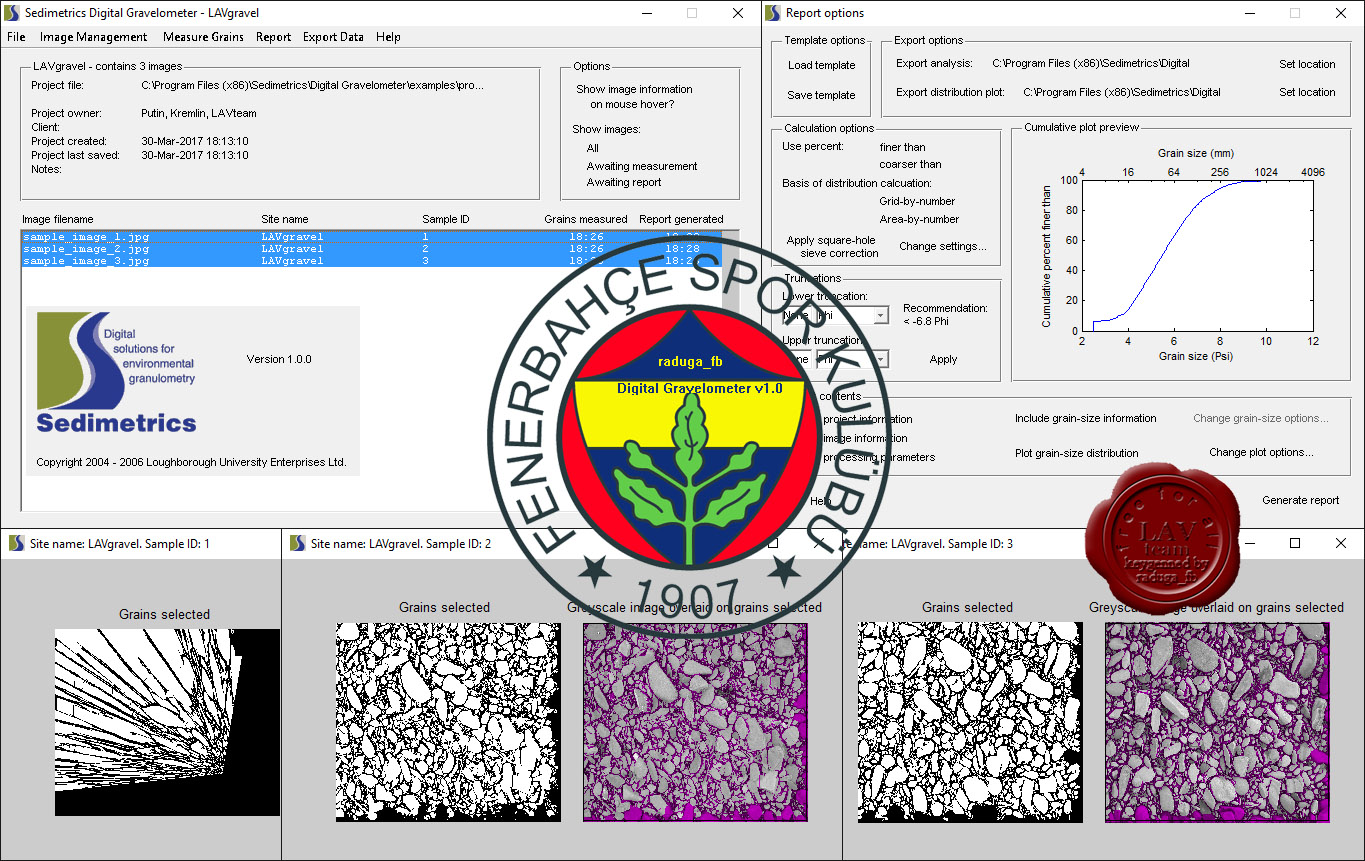Click the Change plot options... button

pos(1261,452)
